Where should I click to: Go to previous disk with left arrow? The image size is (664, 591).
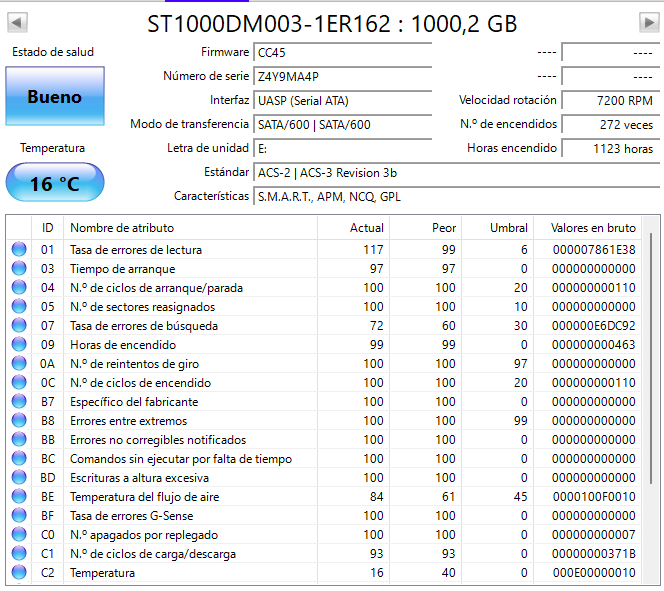(x=17, y=22)
